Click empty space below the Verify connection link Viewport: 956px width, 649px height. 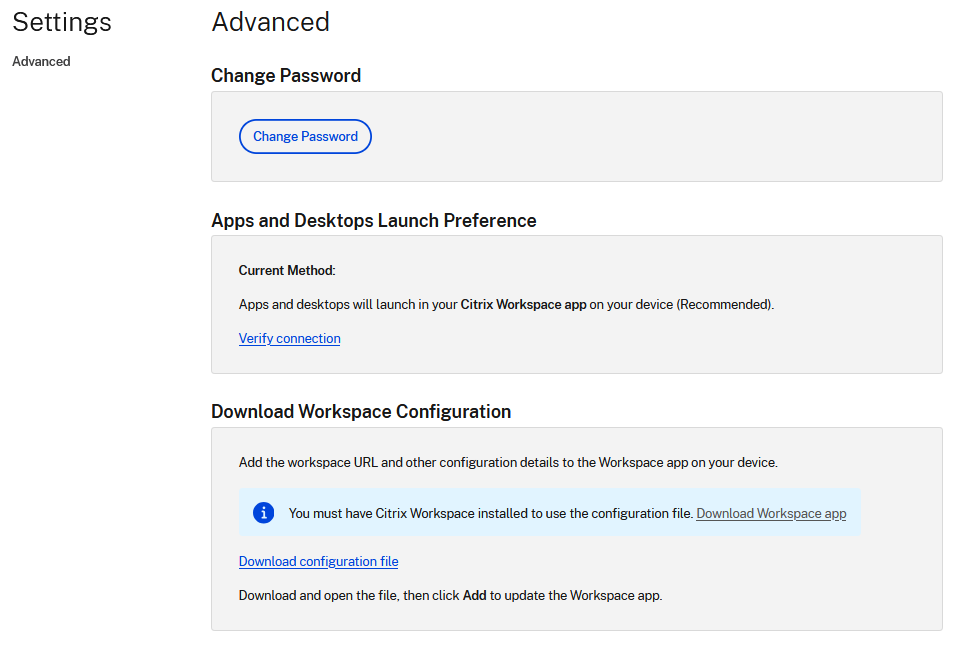tap(576, 360)
